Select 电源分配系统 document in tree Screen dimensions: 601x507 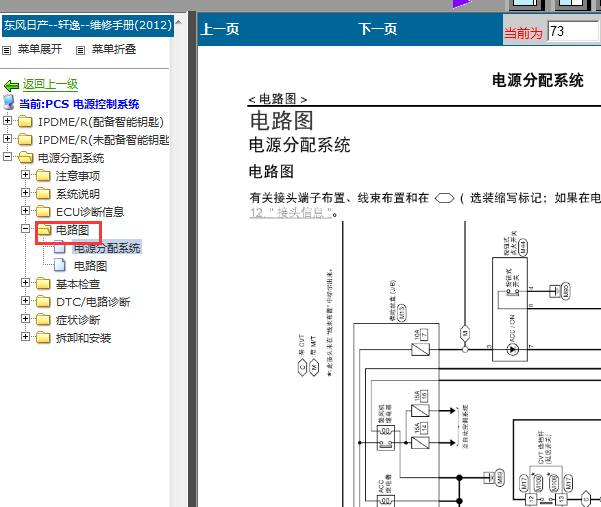pos(107,248)
